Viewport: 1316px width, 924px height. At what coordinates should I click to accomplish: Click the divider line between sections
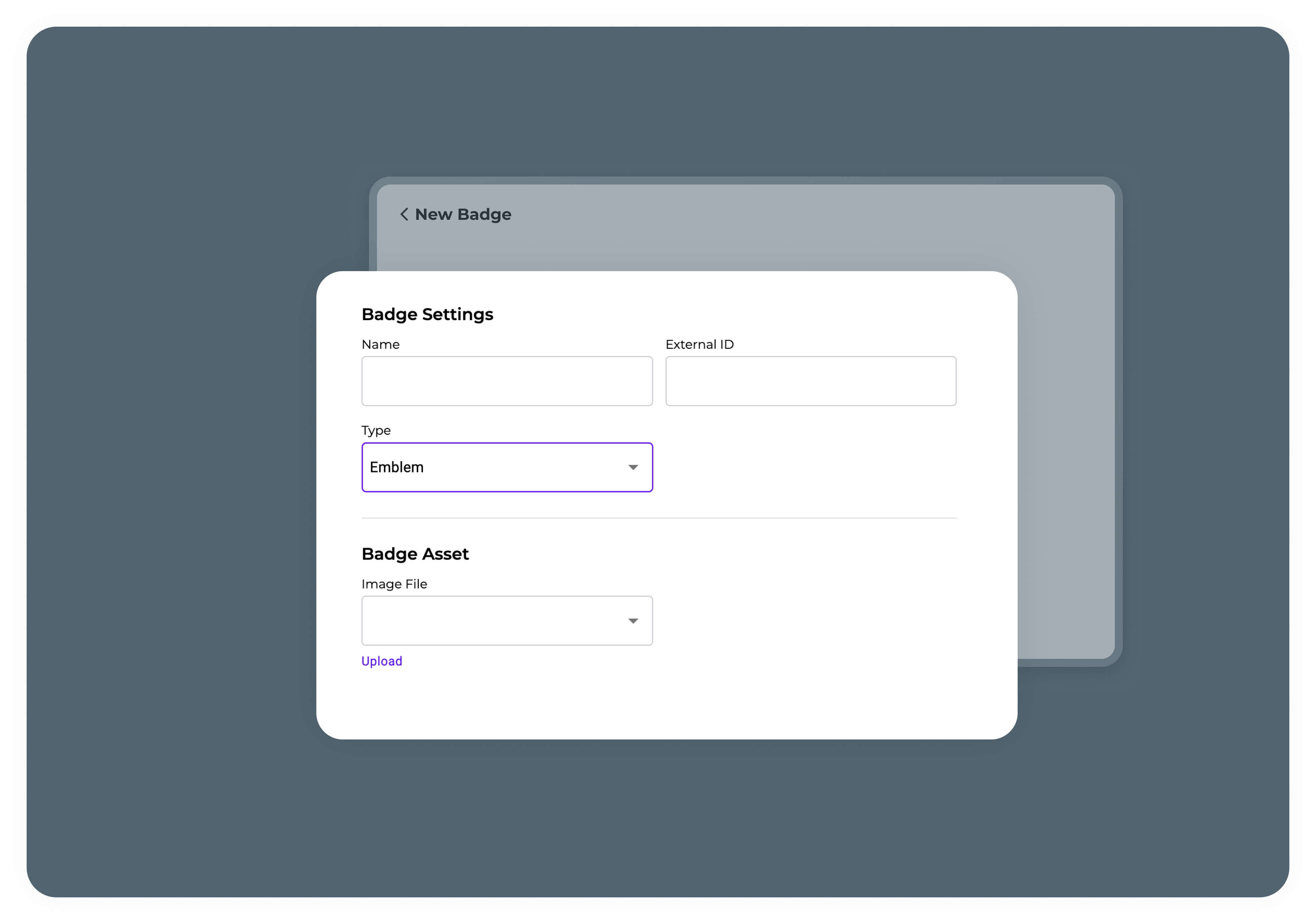click(x=659, y=518)
